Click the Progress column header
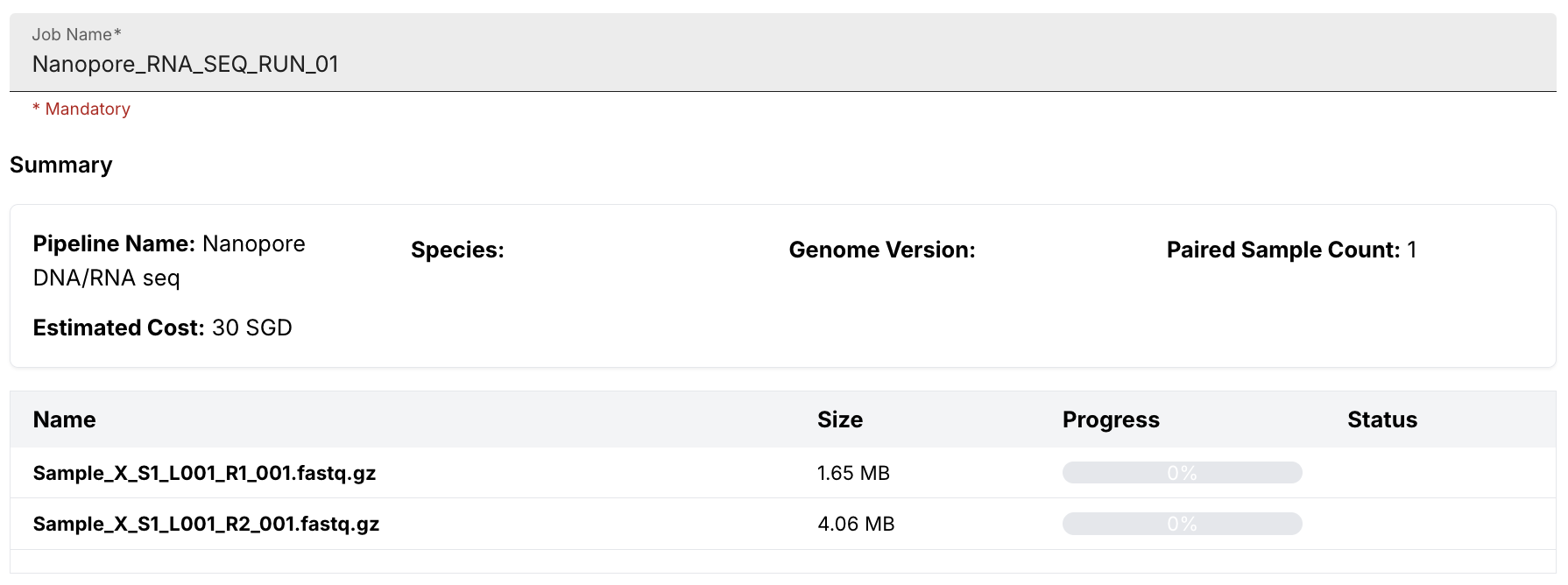 tap(1111, 419)
